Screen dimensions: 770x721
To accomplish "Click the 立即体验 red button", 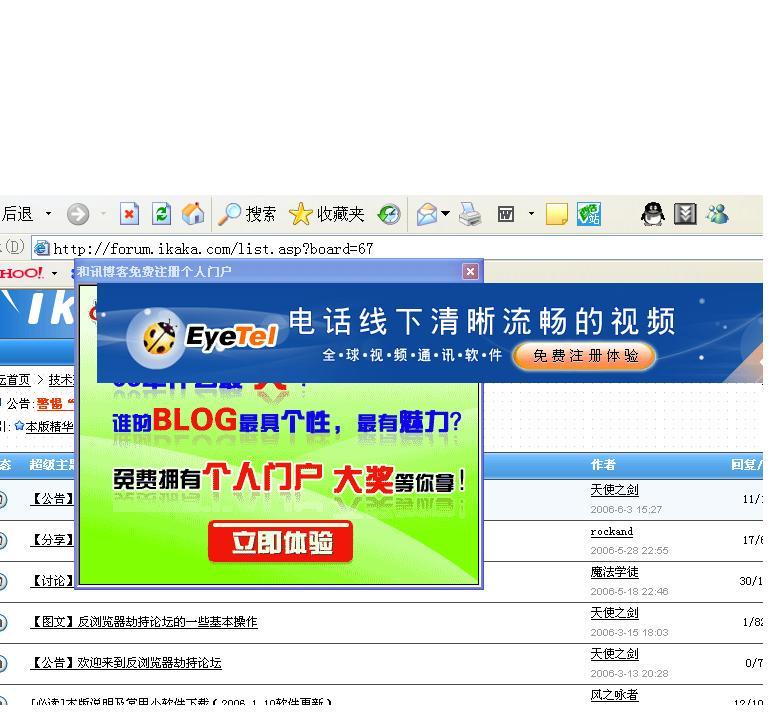I will (x=280, y=542).
